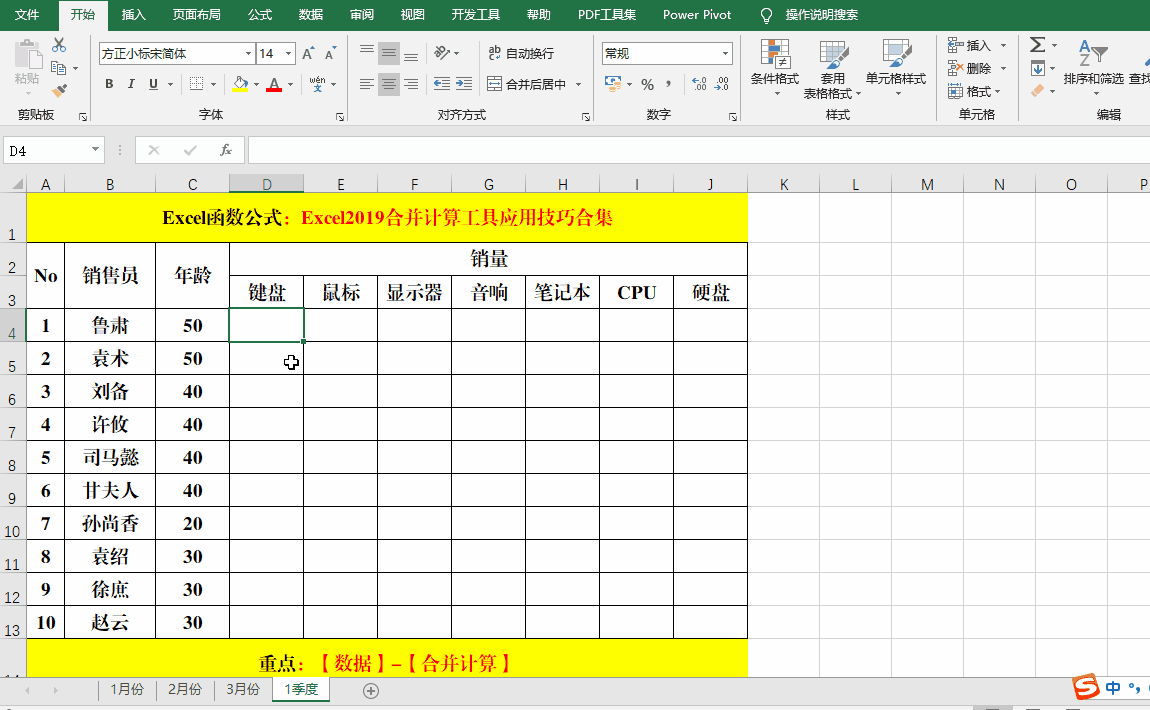Apply percent style

(x=647, y=84)
